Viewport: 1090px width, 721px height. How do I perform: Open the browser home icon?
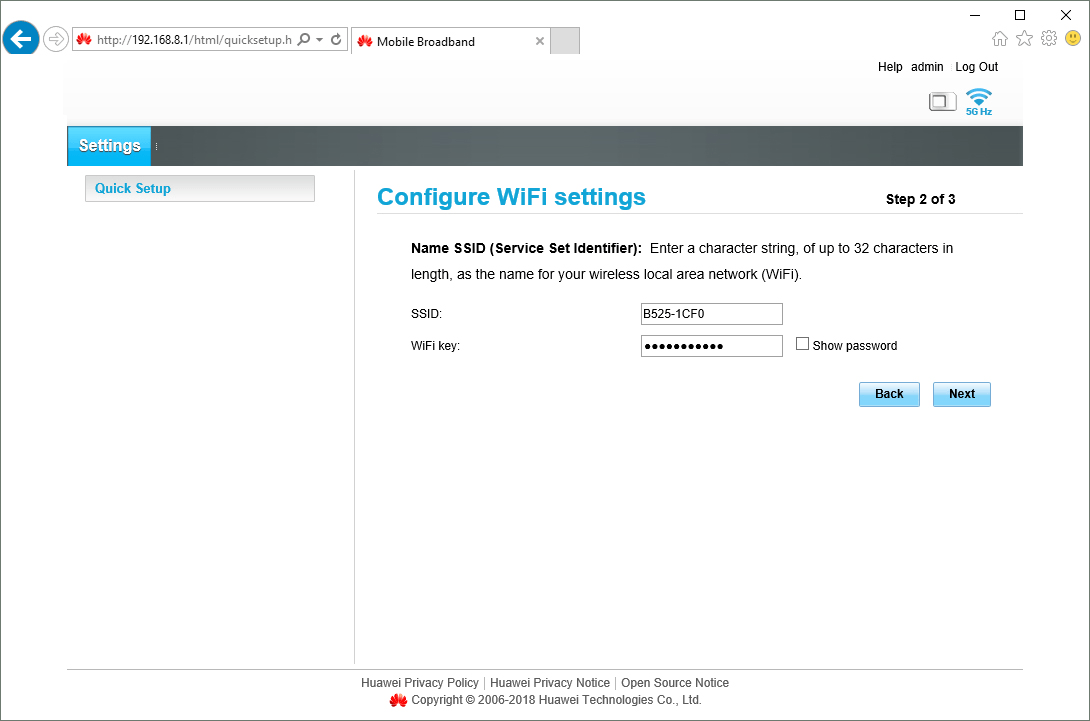pyautogui.click(x=999, y=39)
